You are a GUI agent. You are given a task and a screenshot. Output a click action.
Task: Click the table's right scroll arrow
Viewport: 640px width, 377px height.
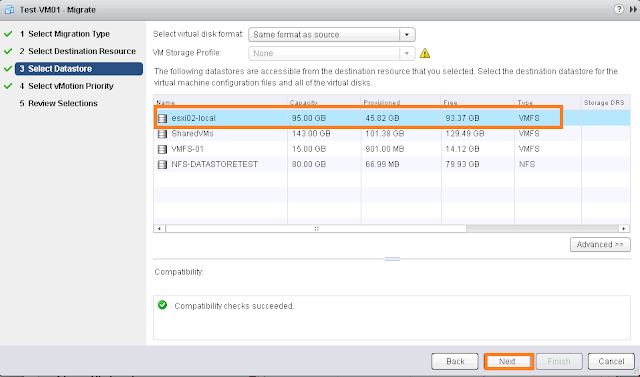624,228
